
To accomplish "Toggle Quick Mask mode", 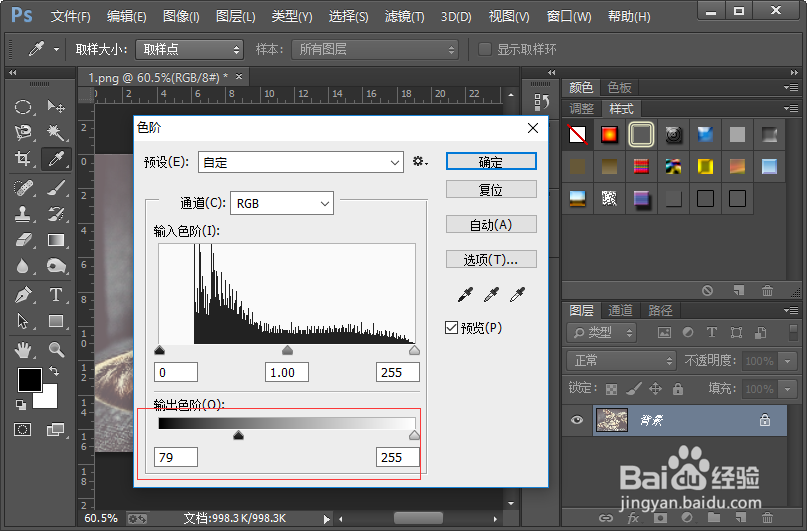I will coord(23,429).
